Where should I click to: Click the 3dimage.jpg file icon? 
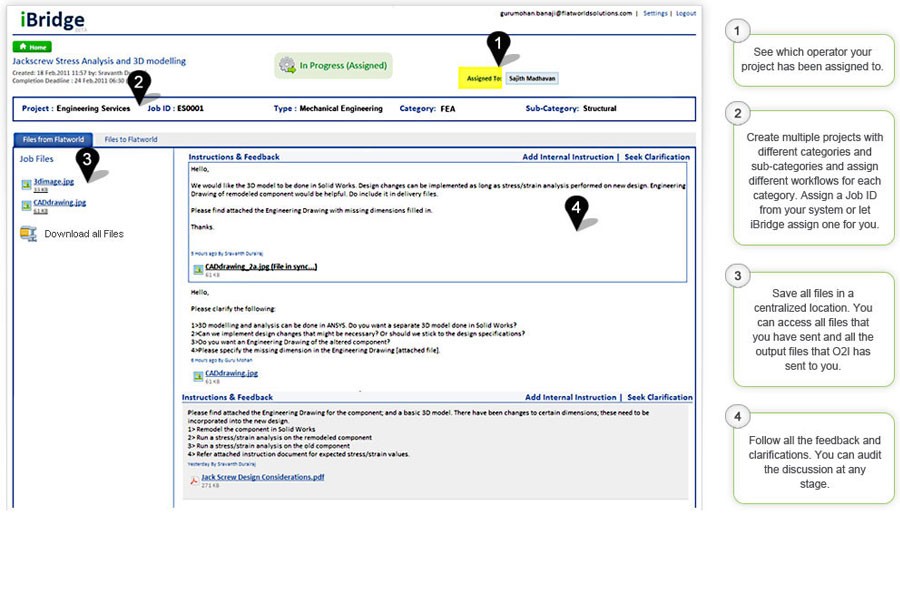click(26, 183)
